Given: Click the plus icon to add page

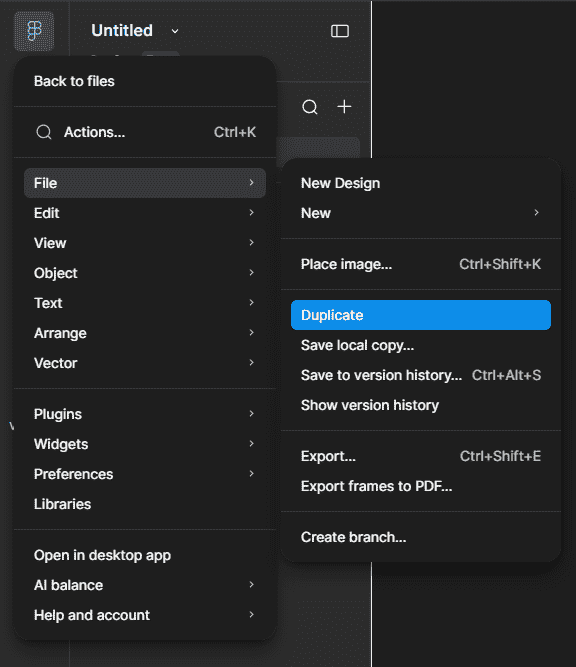Looking at the screenshot, I should (x=344, y=106).
